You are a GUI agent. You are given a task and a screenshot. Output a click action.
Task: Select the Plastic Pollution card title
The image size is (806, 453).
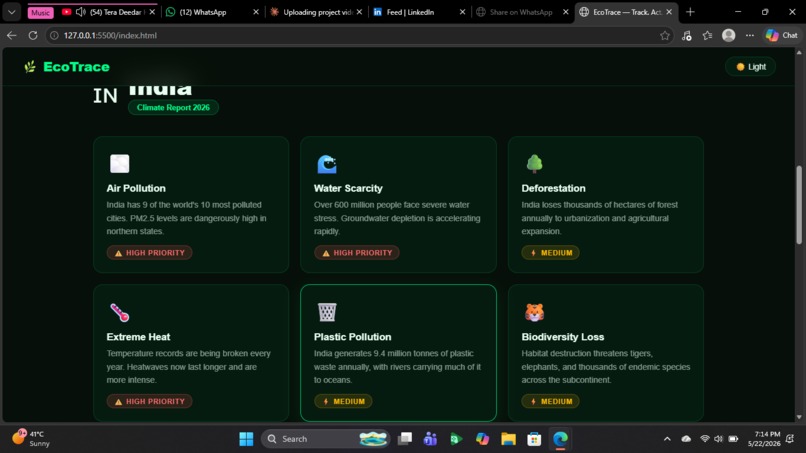pos(353,337)
